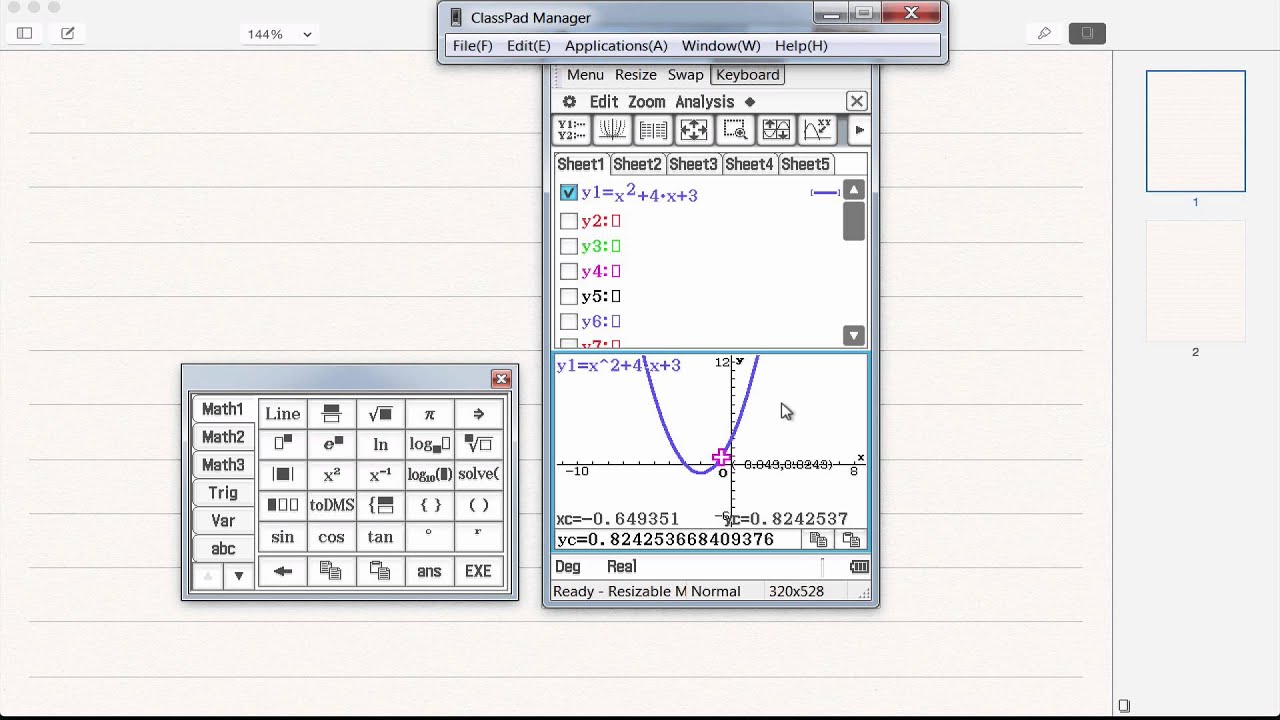Select the zoom box magnifier tool
1280x720 pixels.
click(x=735, y=130)
